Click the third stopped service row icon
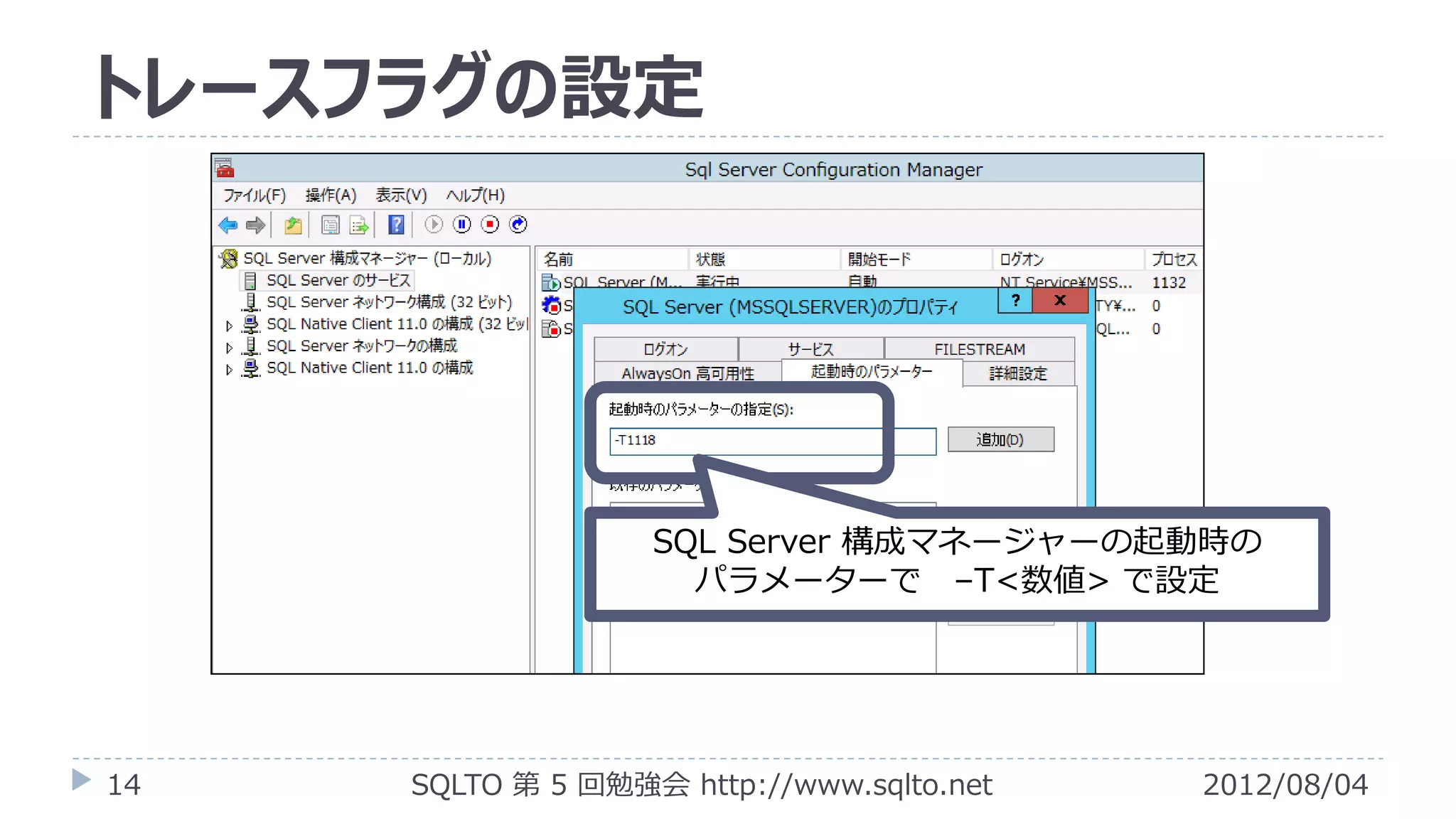 (x=551, y=328)
